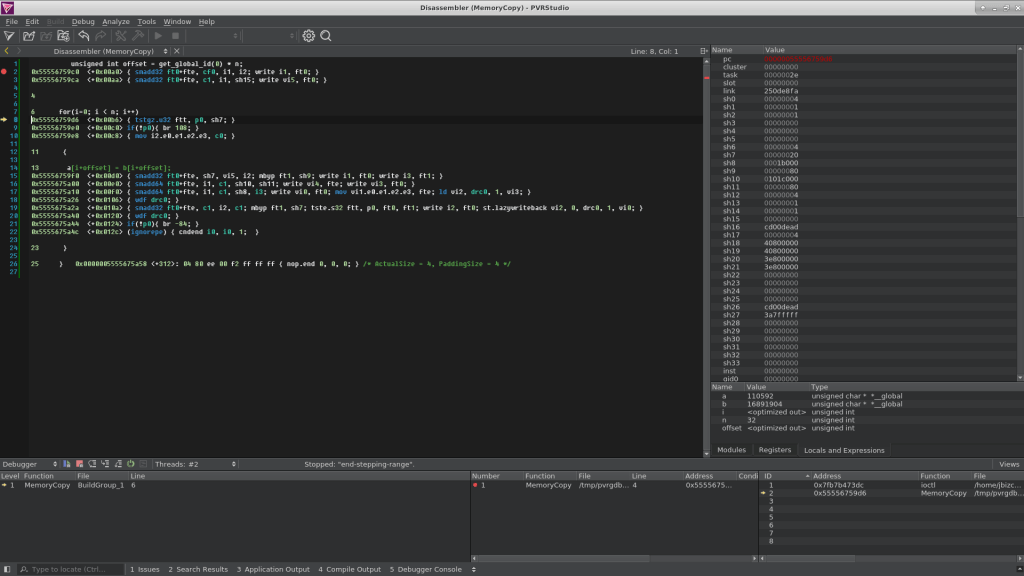The height and width of the screenshot is (576, 1024).
Task: Show the 3 Application Output pane
Action: click(x=273, y=569)
